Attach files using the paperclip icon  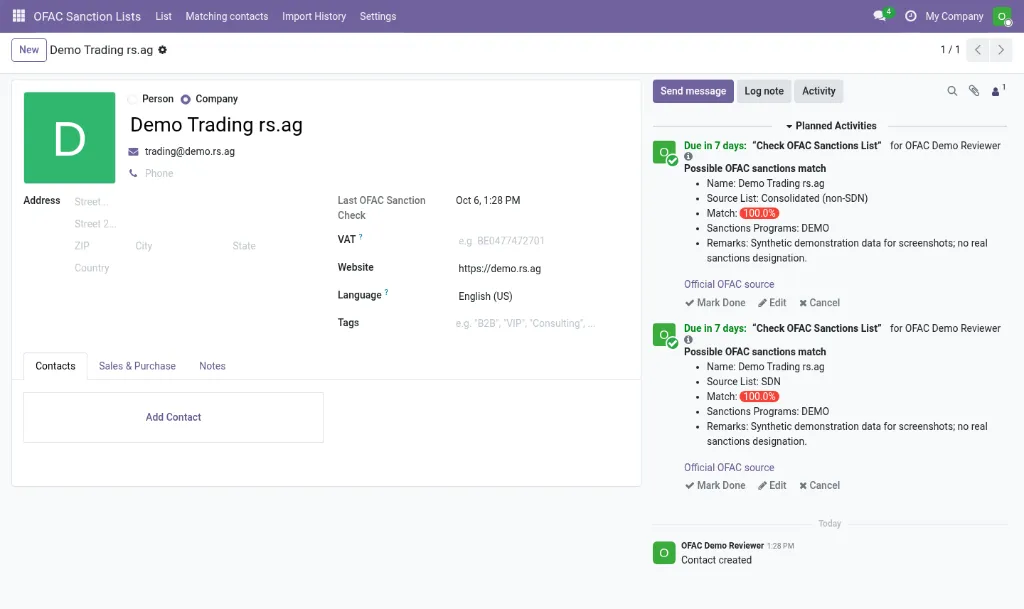click(x=974, y=91)
